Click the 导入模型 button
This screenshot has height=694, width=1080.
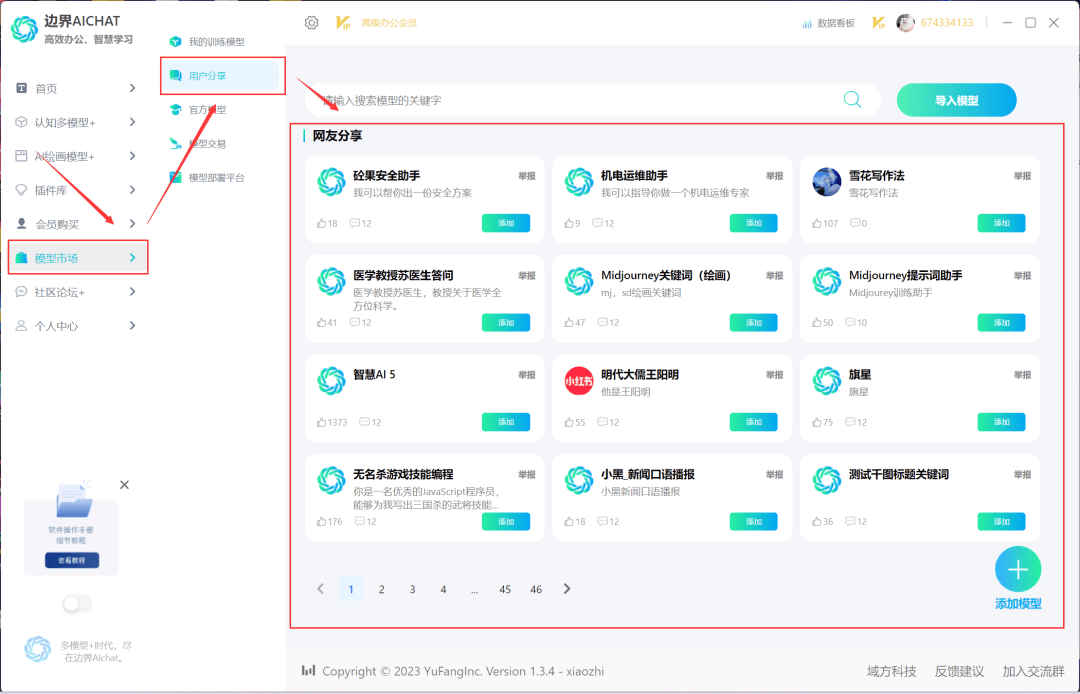tap(956, 100)
